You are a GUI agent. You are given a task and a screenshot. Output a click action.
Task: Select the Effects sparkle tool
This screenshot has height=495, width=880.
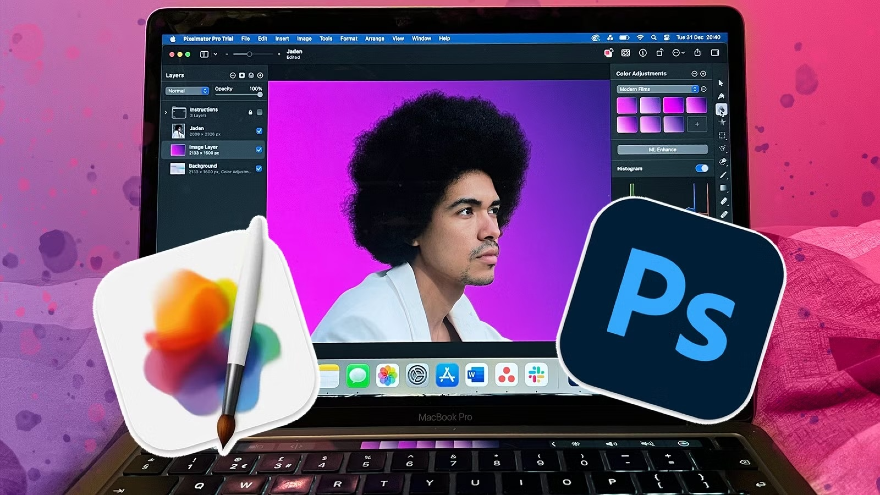(x=722, y=122)
